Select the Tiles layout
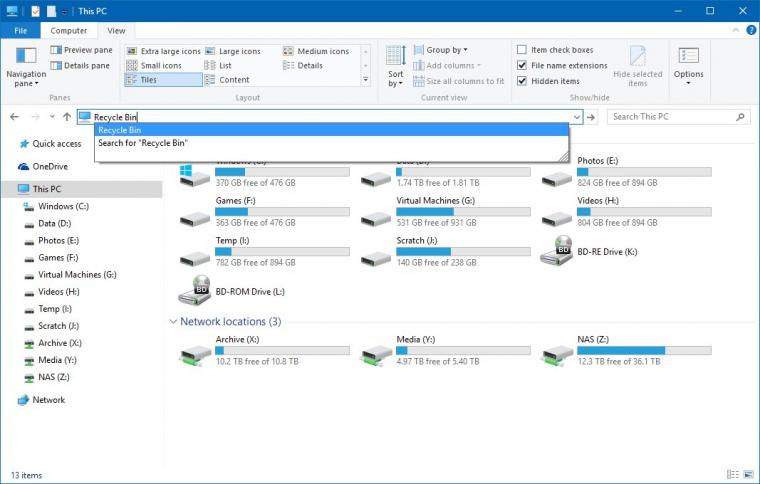The width and height of the screenshot is (760, 484). tap(163, 79)
